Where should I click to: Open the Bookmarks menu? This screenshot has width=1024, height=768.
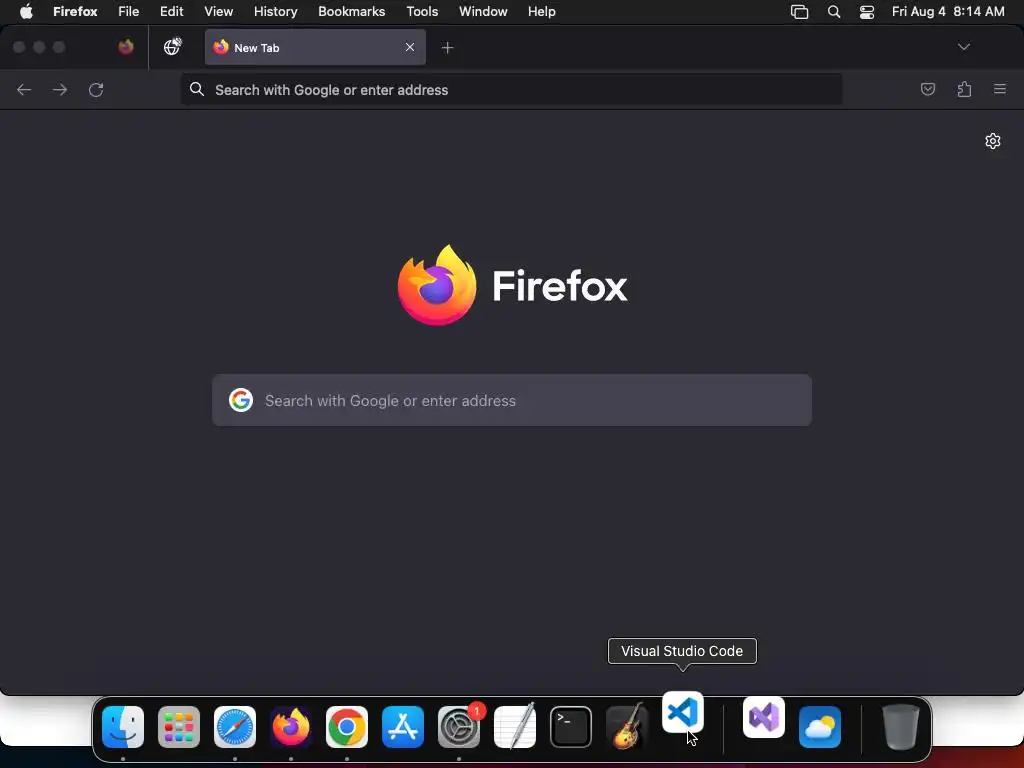coord(351,11)
